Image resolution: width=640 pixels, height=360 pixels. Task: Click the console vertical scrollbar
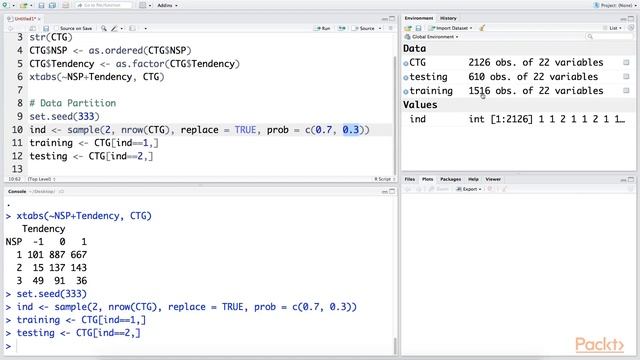pyautogui.click(x=395, y=345)
